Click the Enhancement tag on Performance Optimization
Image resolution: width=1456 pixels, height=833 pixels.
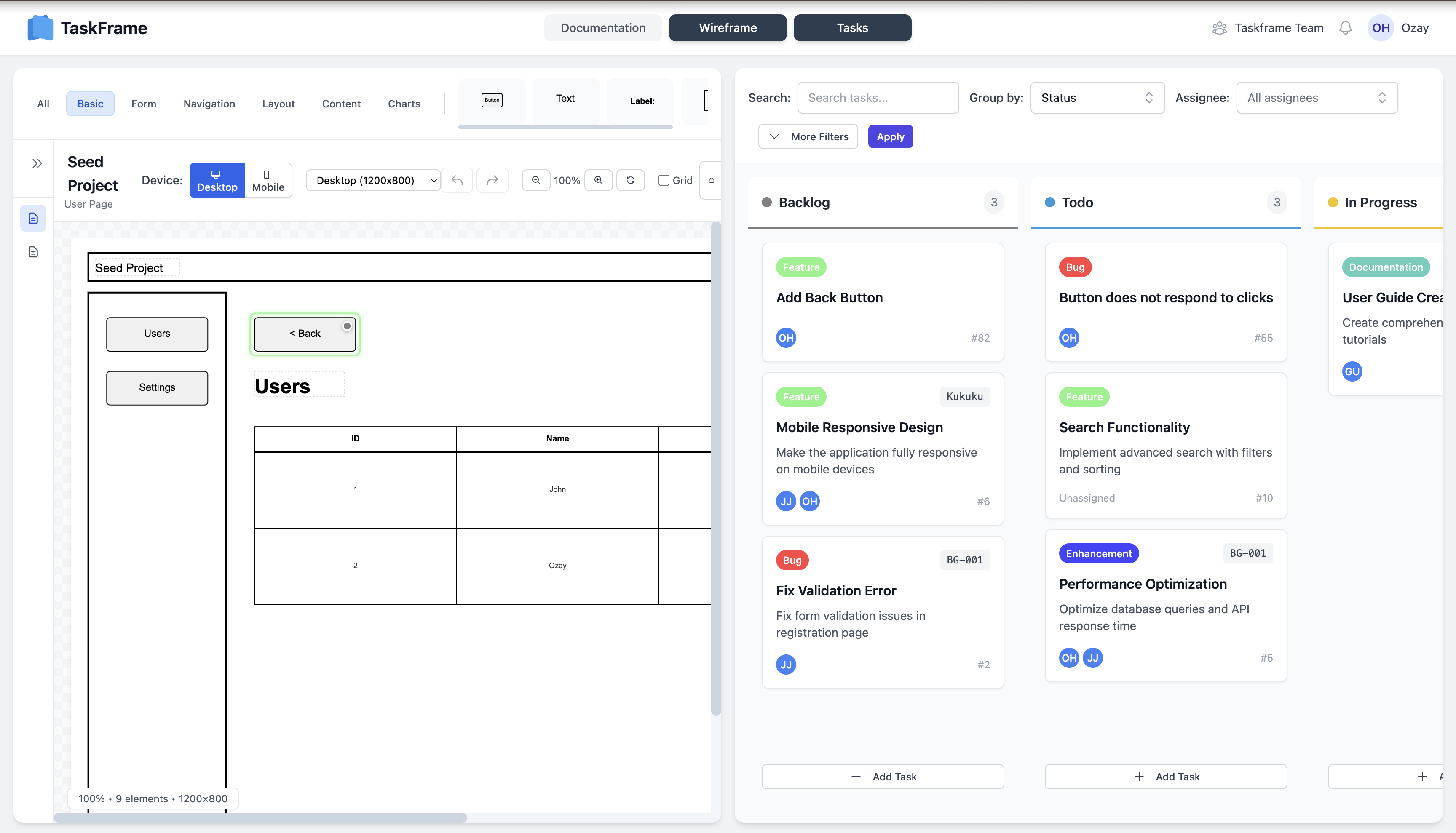(1099, 553)
